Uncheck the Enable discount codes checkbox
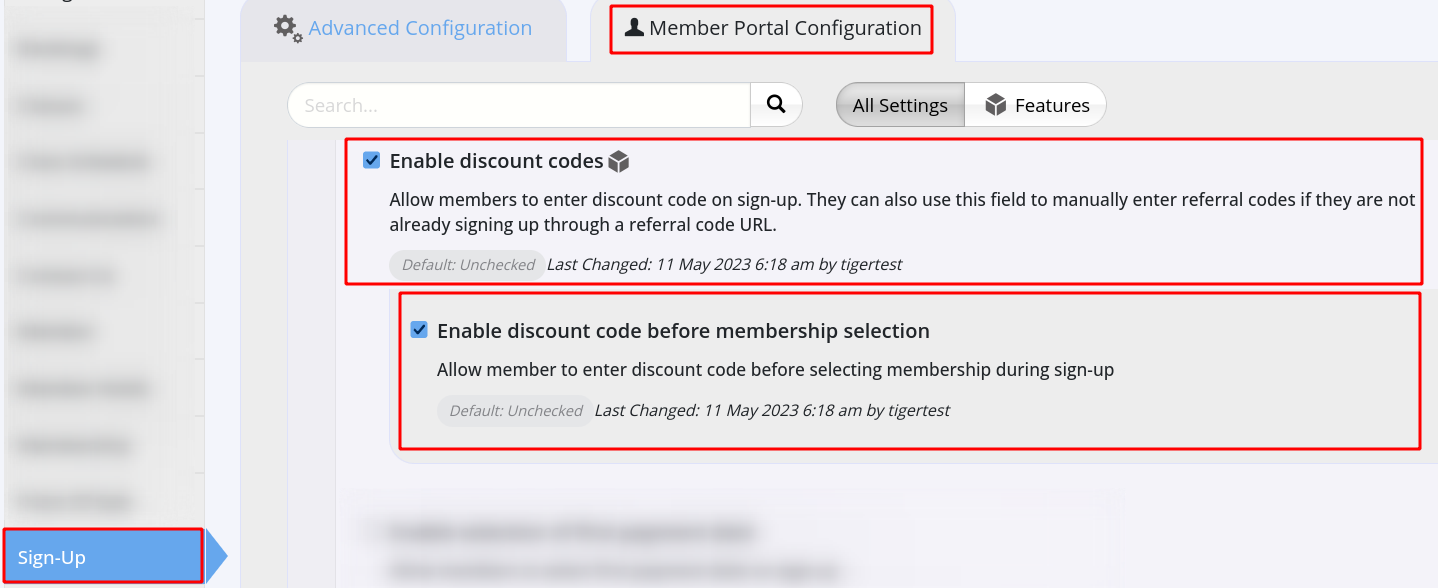Image resolution: width=1438 pixels, height=588 pixels. click(372, 160)
